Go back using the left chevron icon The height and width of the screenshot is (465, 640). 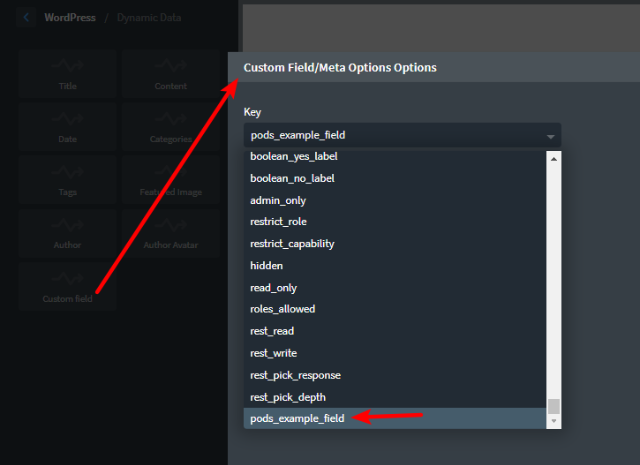click(x=26, y=18)
